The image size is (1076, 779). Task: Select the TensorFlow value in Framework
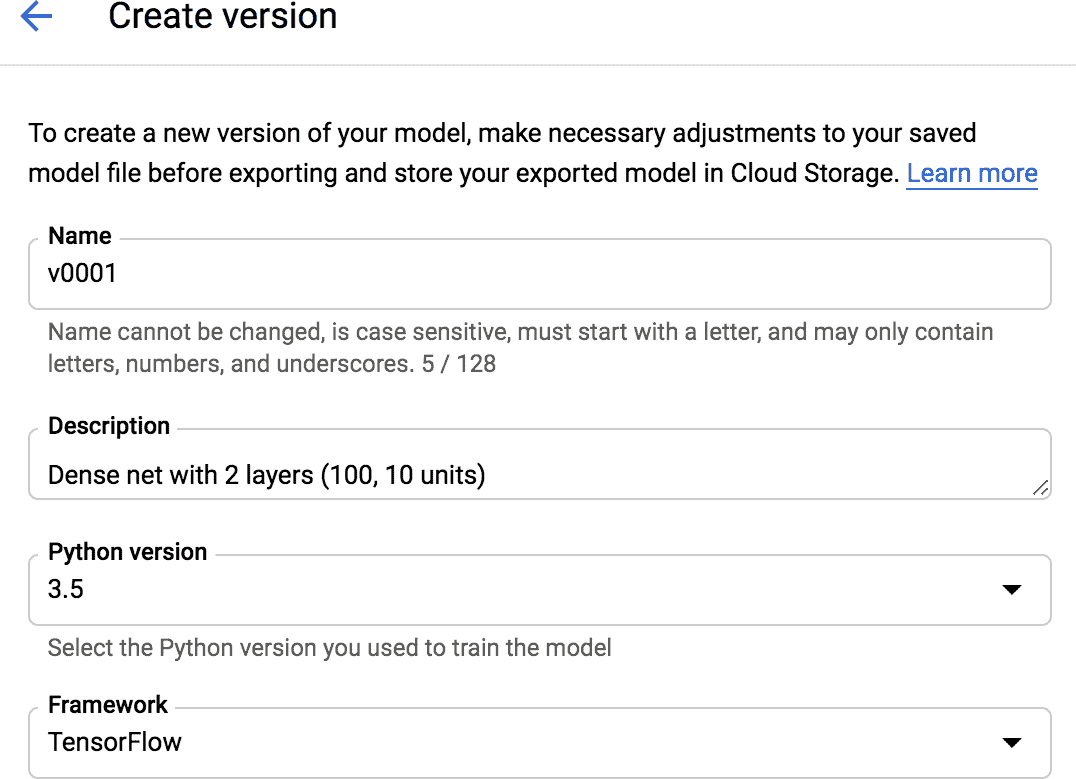(x=115, y=743)
